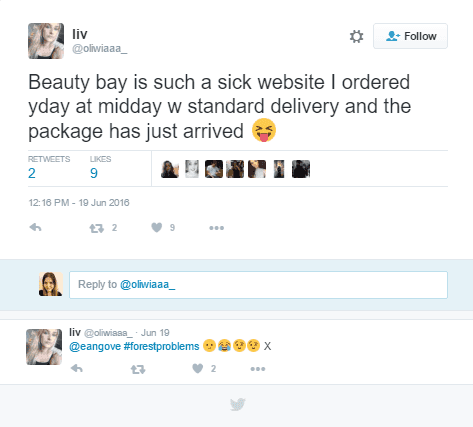Open the @eangove mention link
473x427 pixels.
95,346
